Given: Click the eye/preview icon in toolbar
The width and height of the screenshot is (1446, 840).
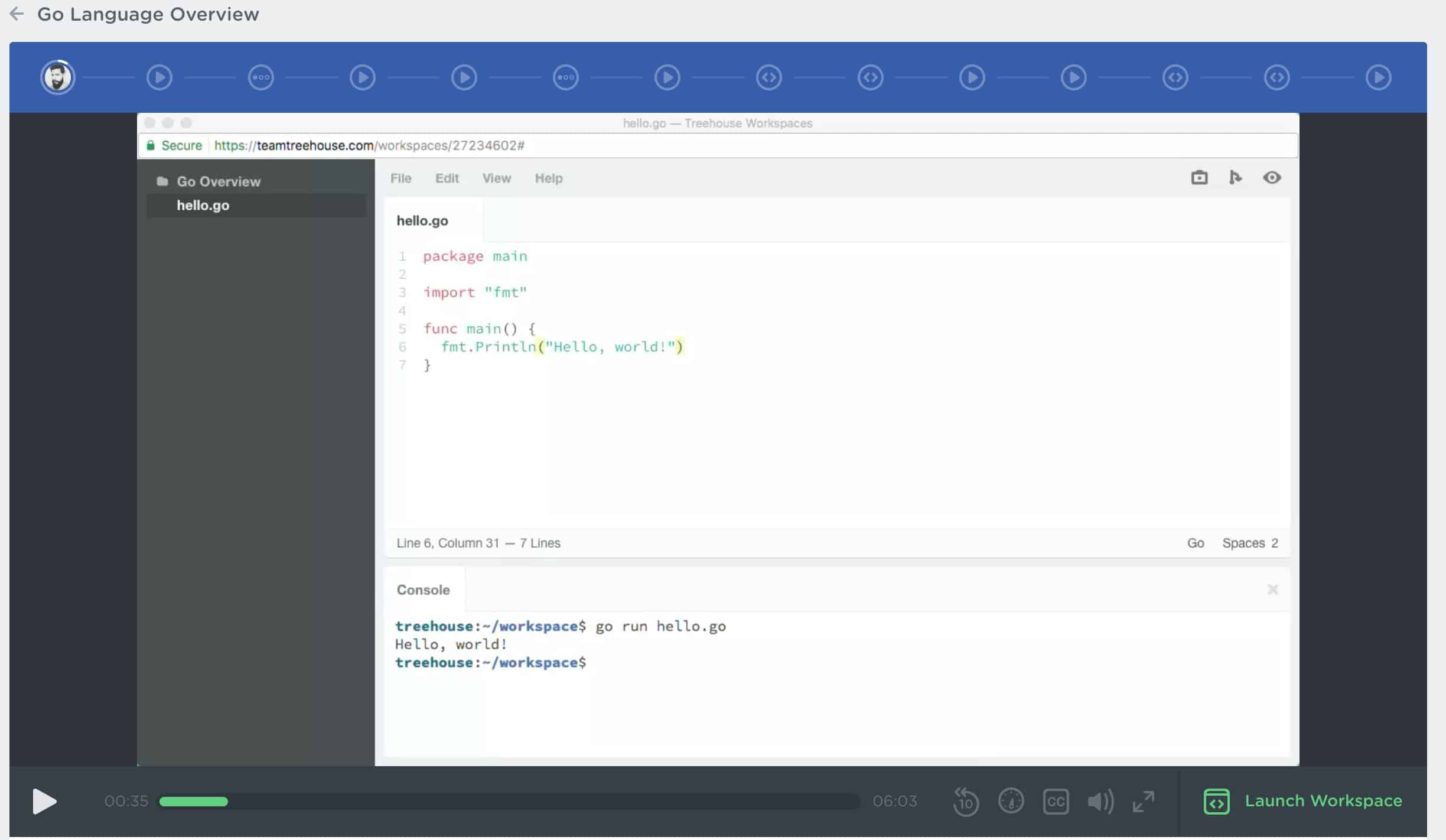Looking at the screenshot, I should [x=1272, y=178].
